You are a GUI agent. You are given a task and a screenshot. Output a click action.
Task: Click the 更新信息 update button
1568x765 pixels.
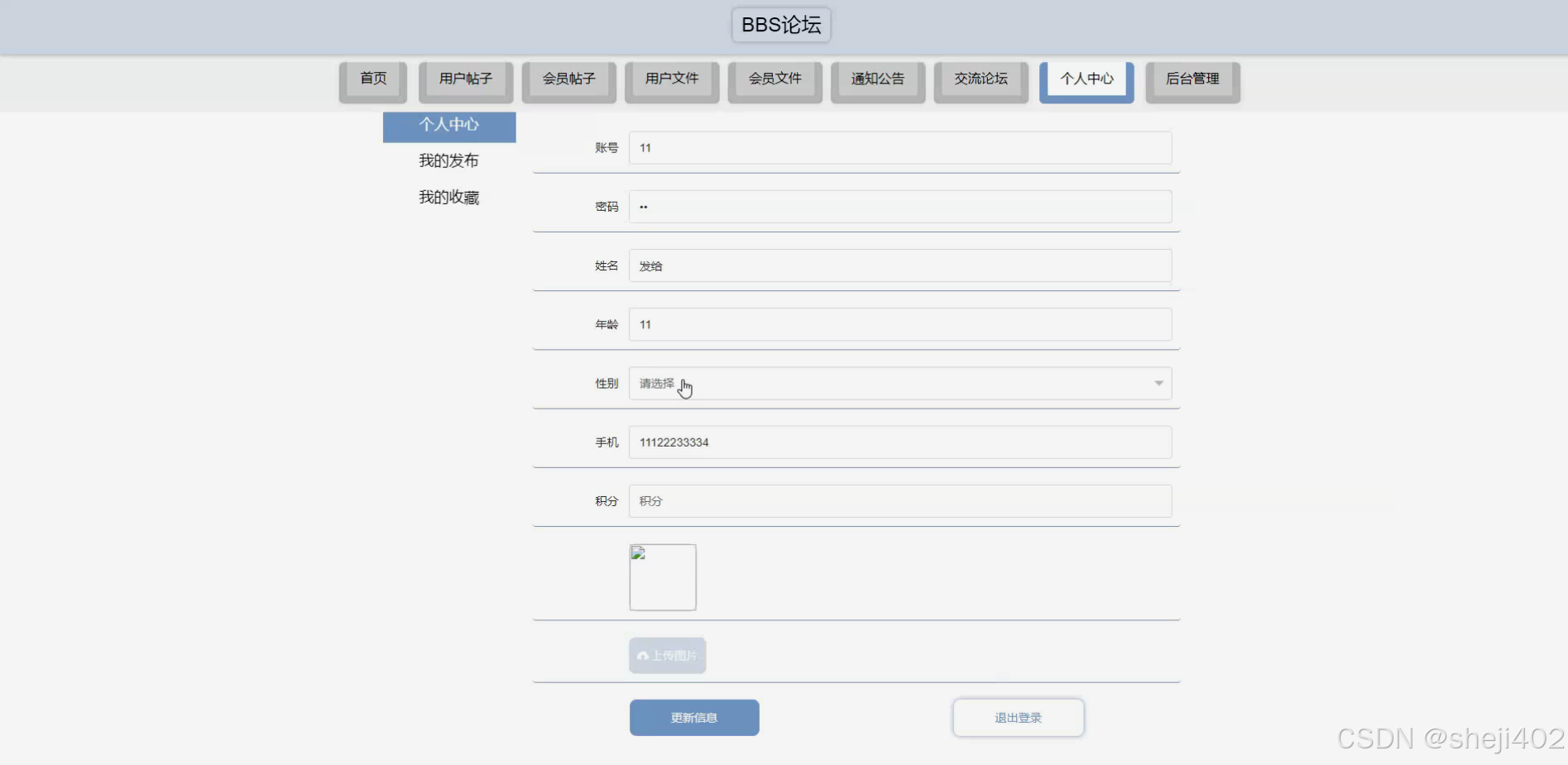coord(693,717)
